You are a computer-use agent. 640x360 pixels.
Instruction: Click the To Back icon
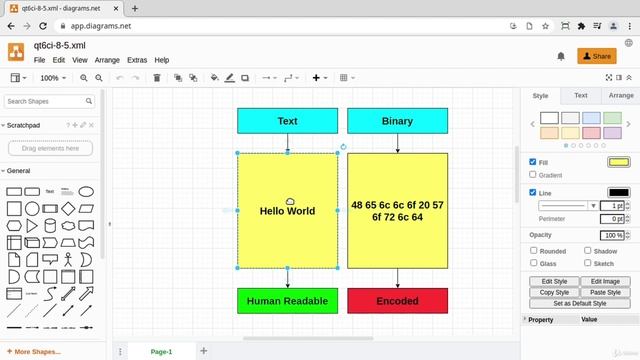[193, 78]
